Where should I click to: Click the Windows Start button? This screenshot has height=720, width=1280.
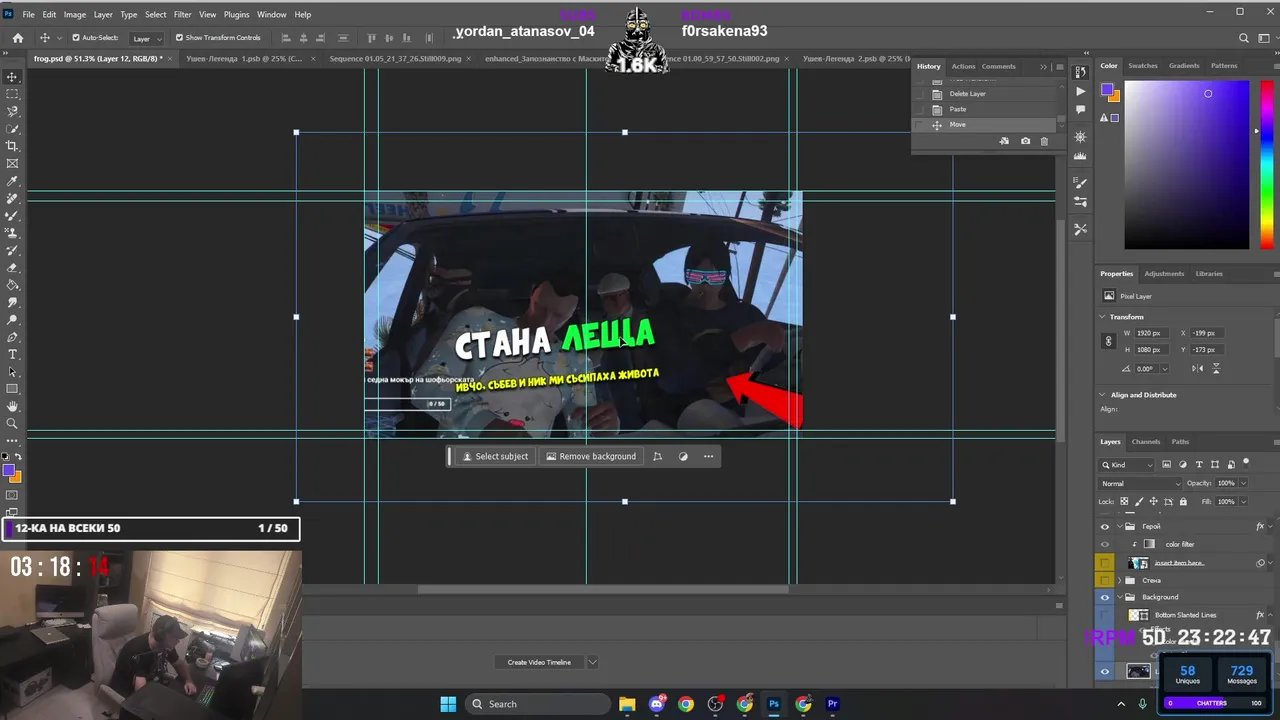coord(448,704)
